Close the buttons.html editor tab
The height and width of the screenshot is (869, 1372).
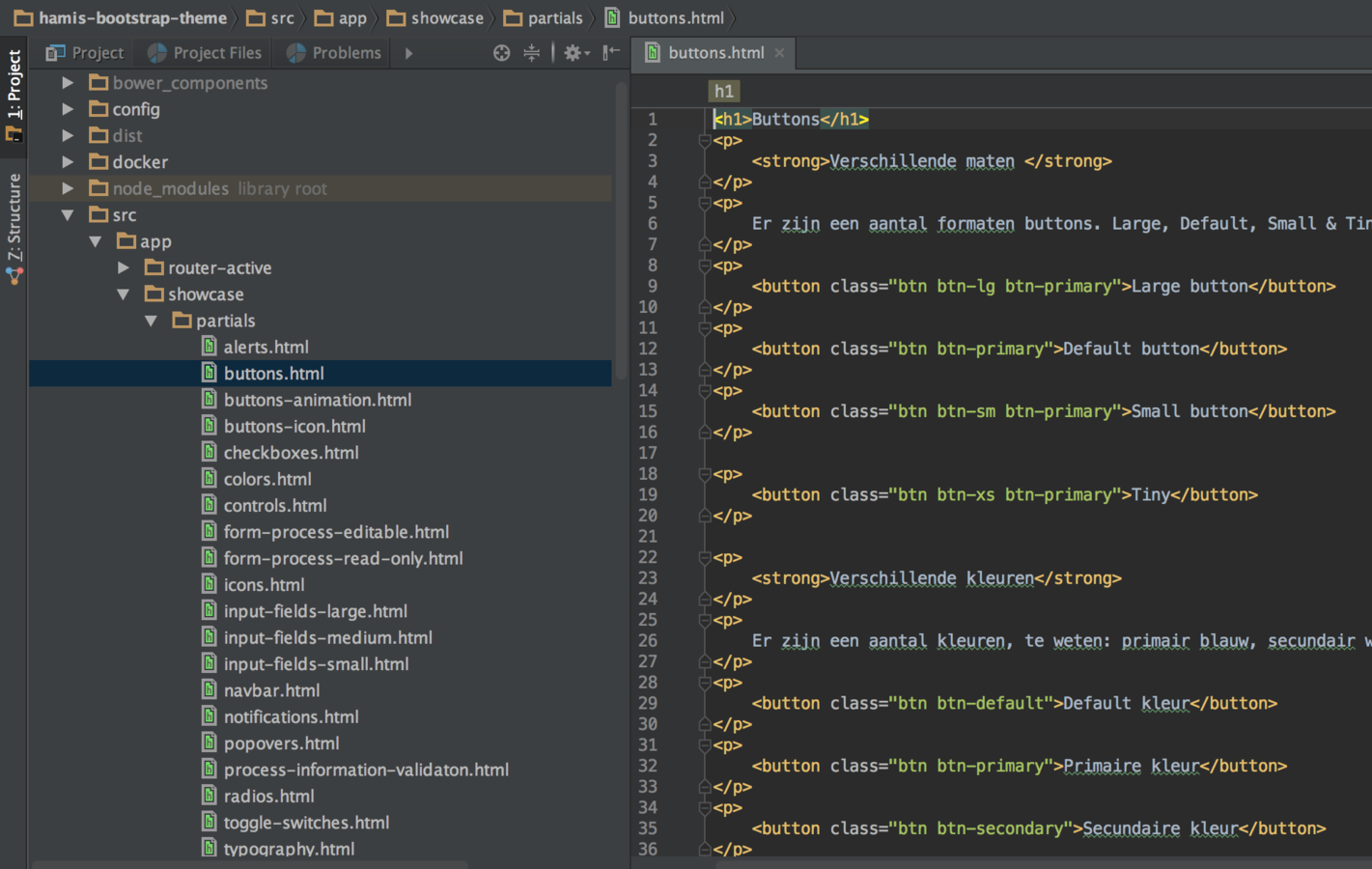[x=779, y=53]
